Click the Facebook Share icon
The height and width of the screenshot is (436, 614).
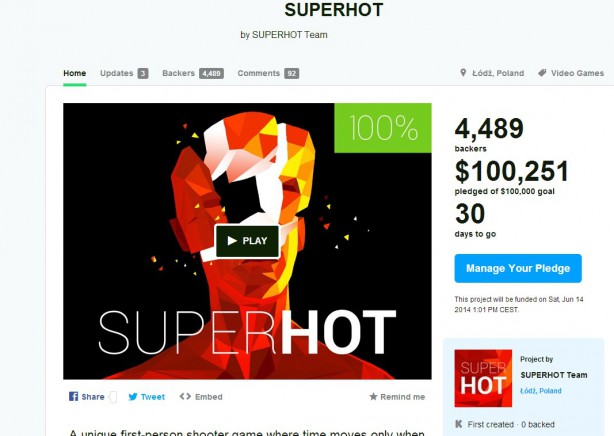(73, 396)
